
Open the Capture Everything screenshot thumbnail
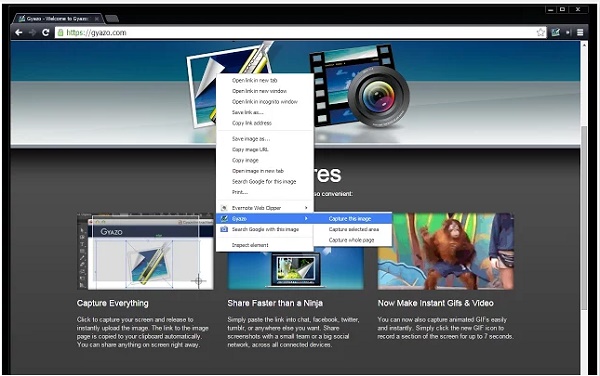click(145, 251)
